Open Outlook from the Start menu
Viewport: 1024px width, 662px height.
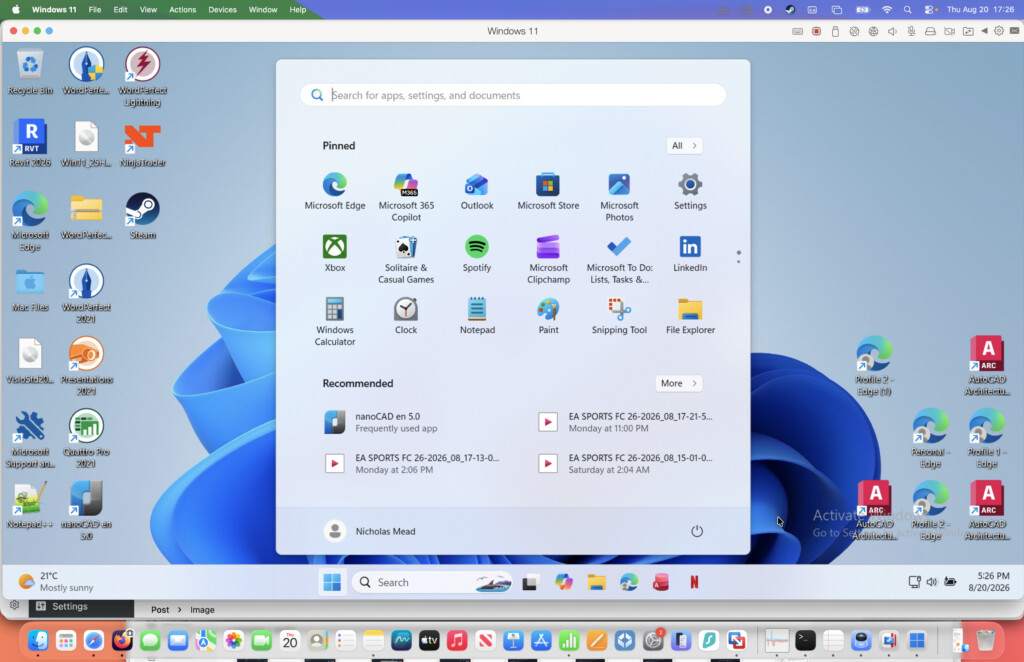[477, 191]
